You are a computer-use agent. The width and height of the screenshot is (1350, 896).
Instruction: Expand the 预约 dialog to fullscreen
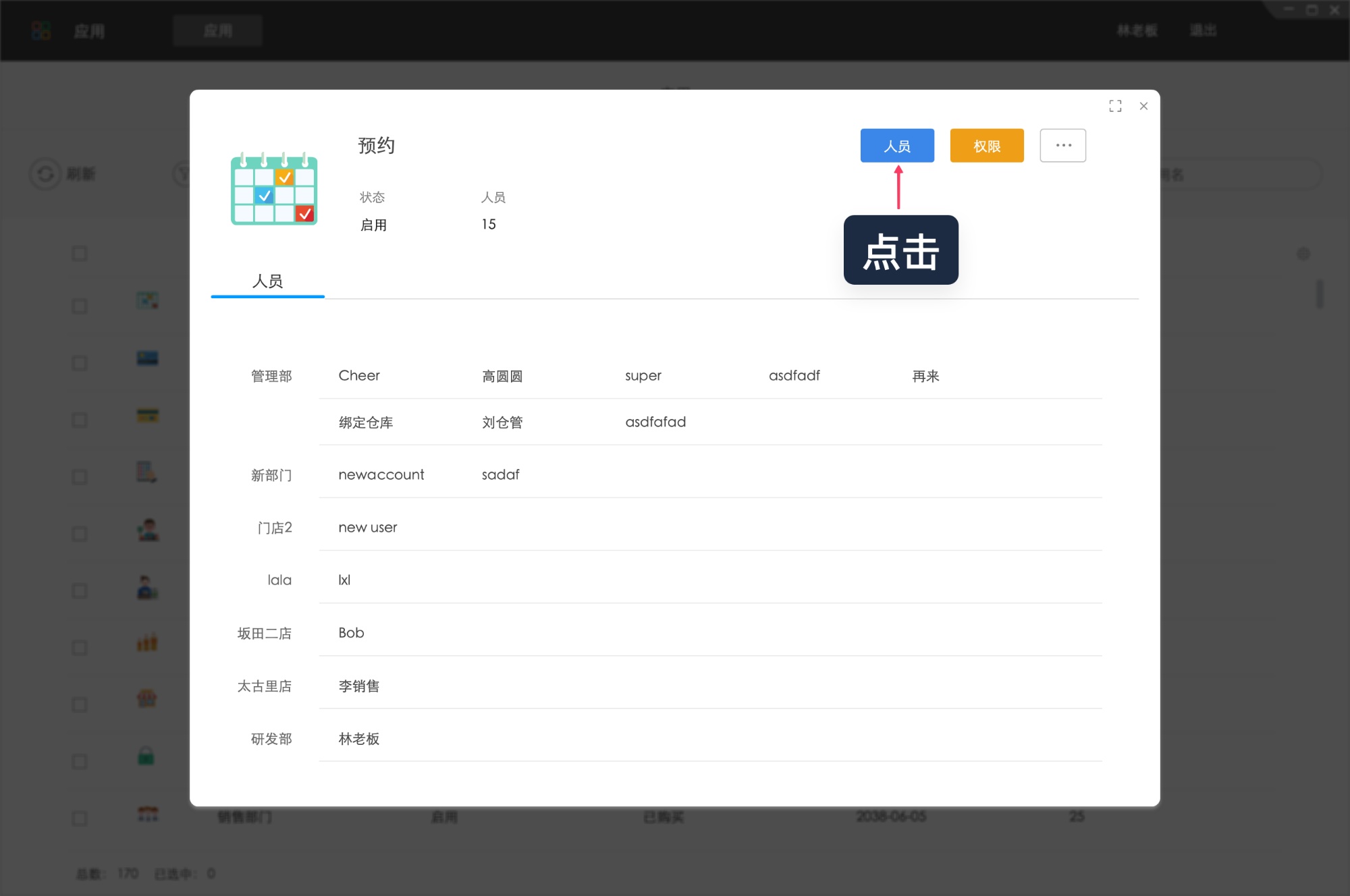[1115, 106]
